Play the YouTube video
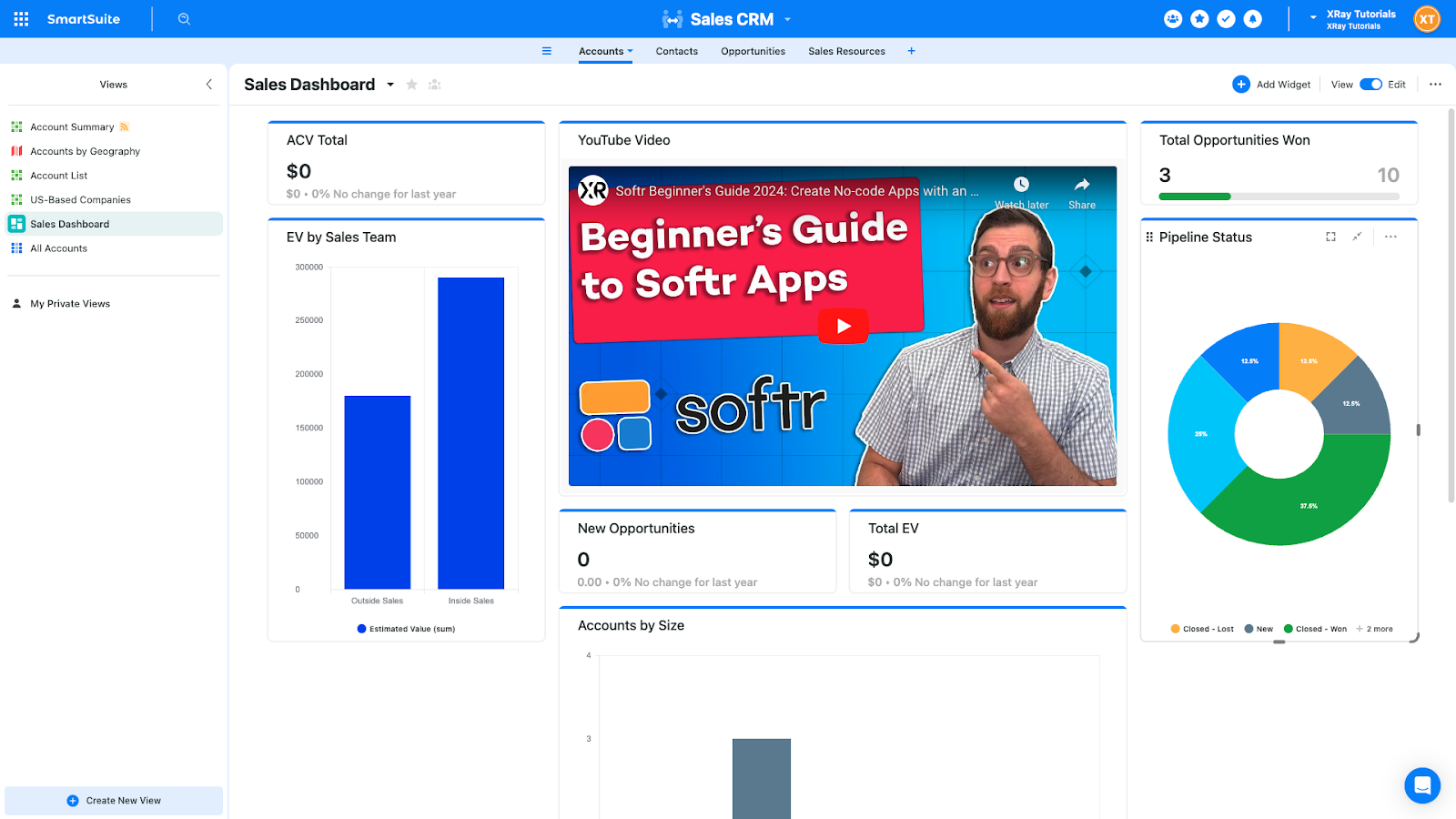1456x819 pixels. (x=843, y=326)
